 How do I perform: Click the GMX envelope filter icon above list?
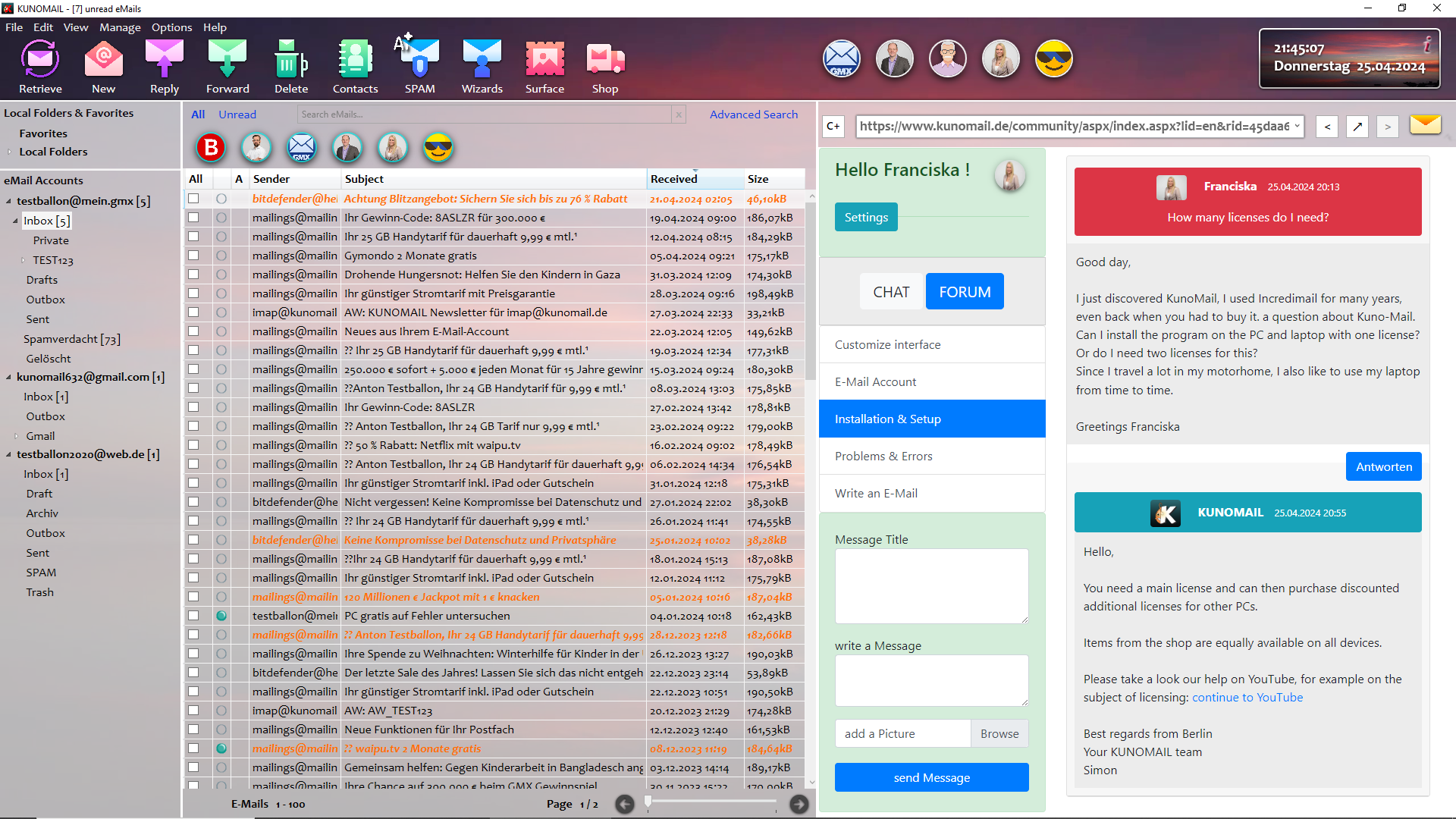(x=302, y=147)
